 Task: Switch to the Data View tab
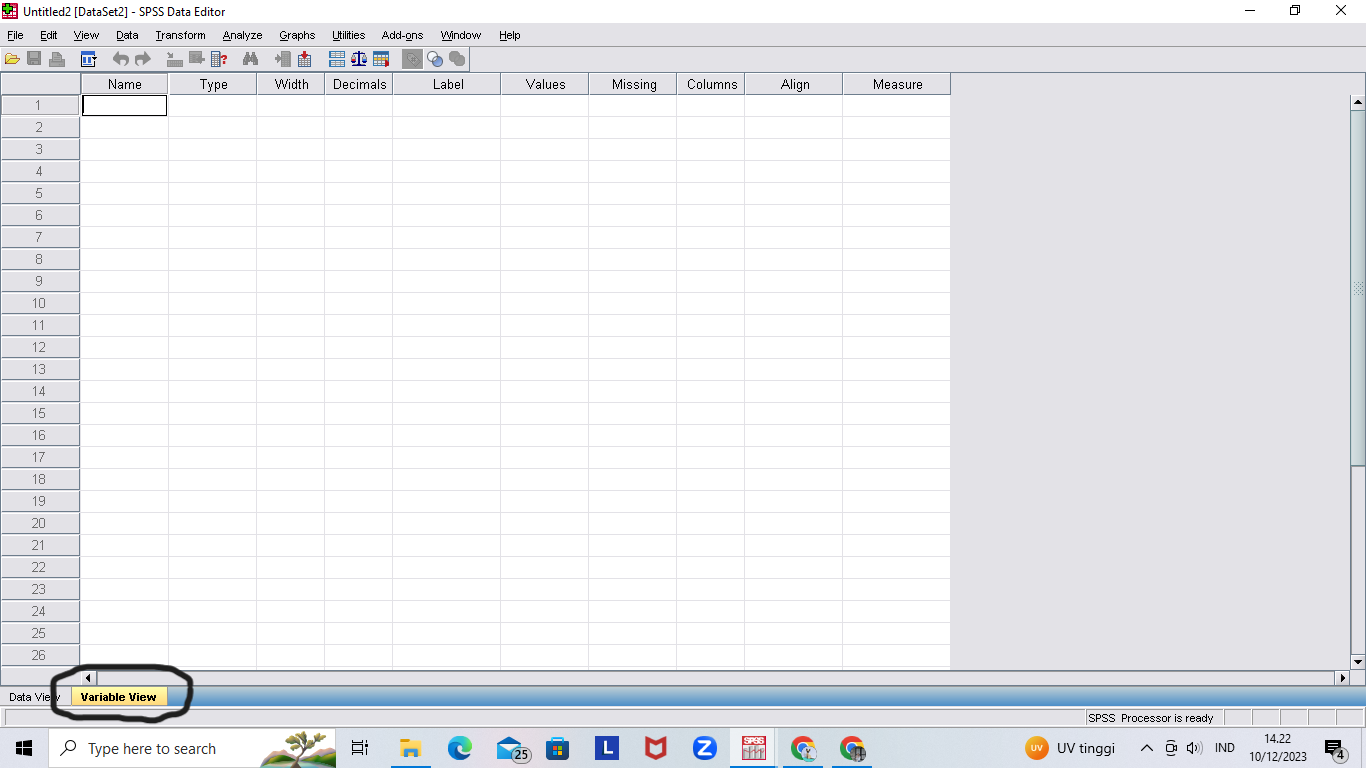click(34, 697)
